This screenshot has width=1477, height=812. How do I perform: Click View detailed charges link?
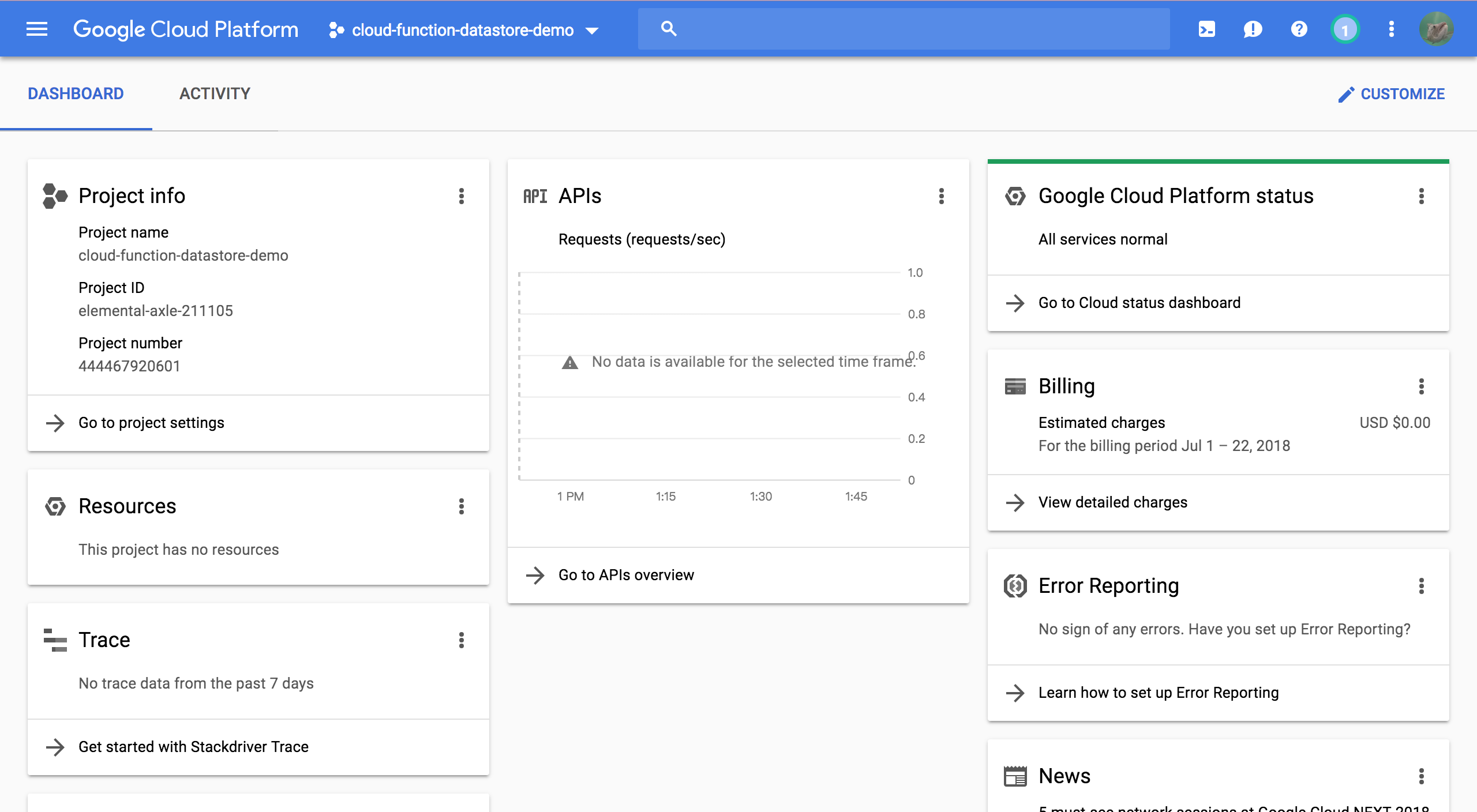1112,502
